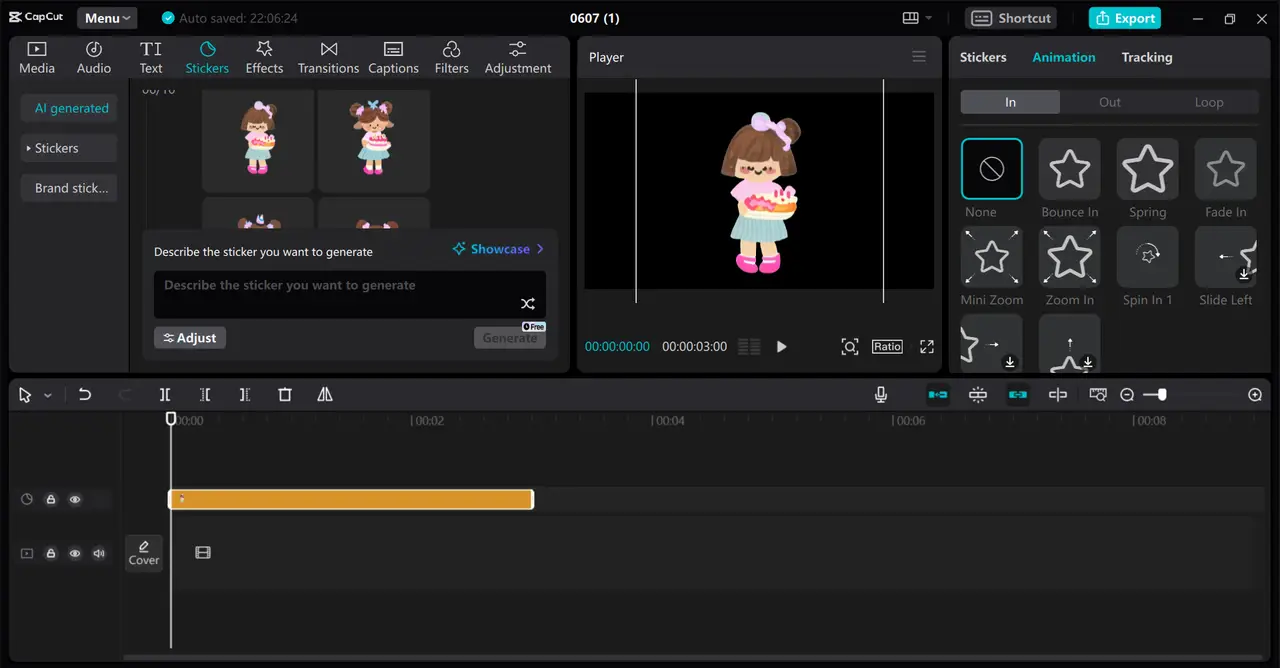This screenshot has height=668, width=1280.
Task: Open the Transitions panel
Action: (x=328, y=56)
